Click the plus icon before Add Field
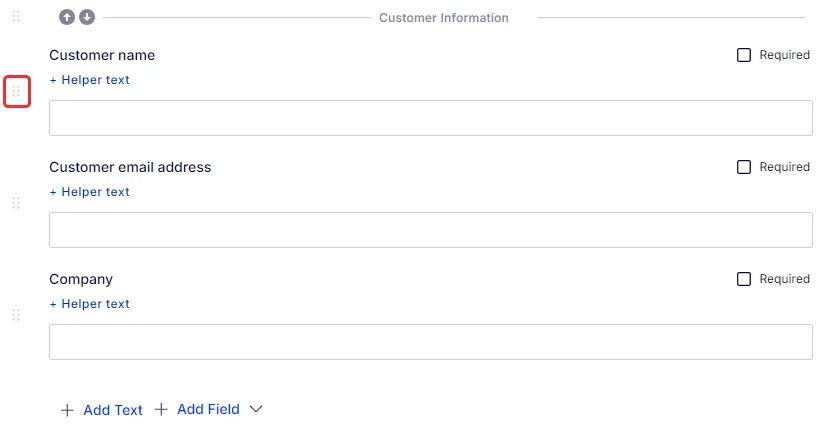Viewport: 826px width, 429px height. pyautogui.click(x=161, y=409)
